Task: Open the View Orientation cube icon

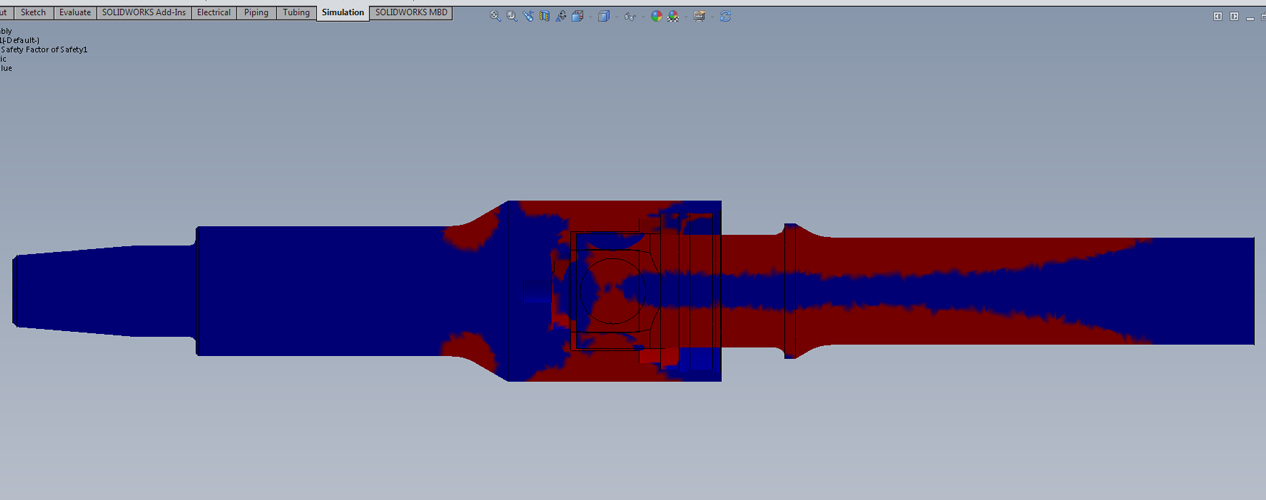Action: (x=577, y=16)
